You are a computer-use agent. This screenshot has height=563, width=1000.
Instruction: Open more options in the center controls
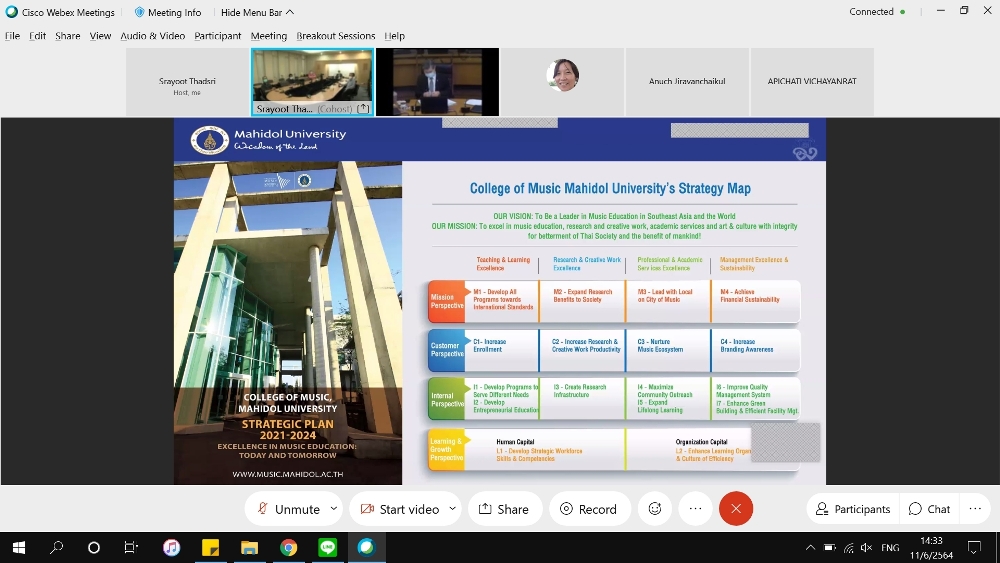click(x=696, y=509)
